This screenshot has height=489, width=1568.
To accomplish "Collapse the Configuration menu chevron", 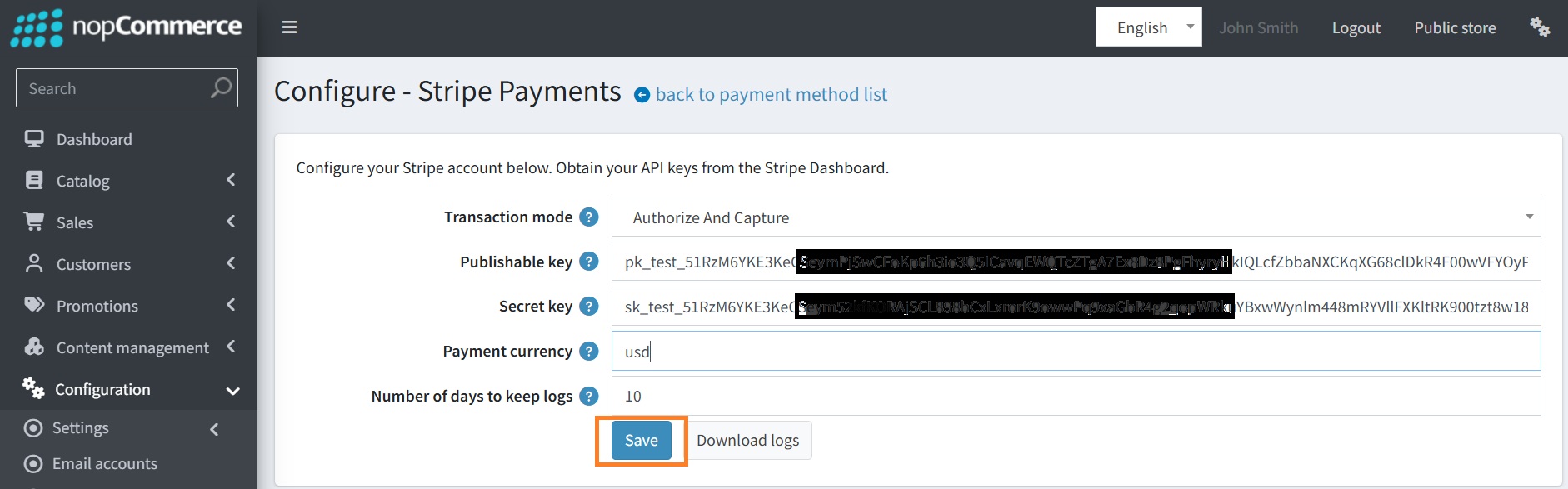I will [232, 390].
